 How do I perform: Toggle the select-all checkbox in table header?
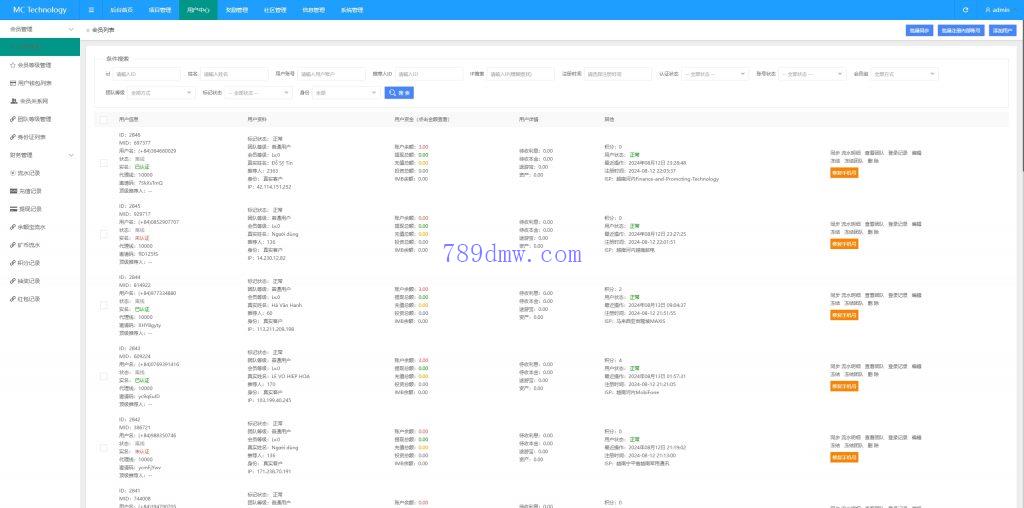(104, 119)
